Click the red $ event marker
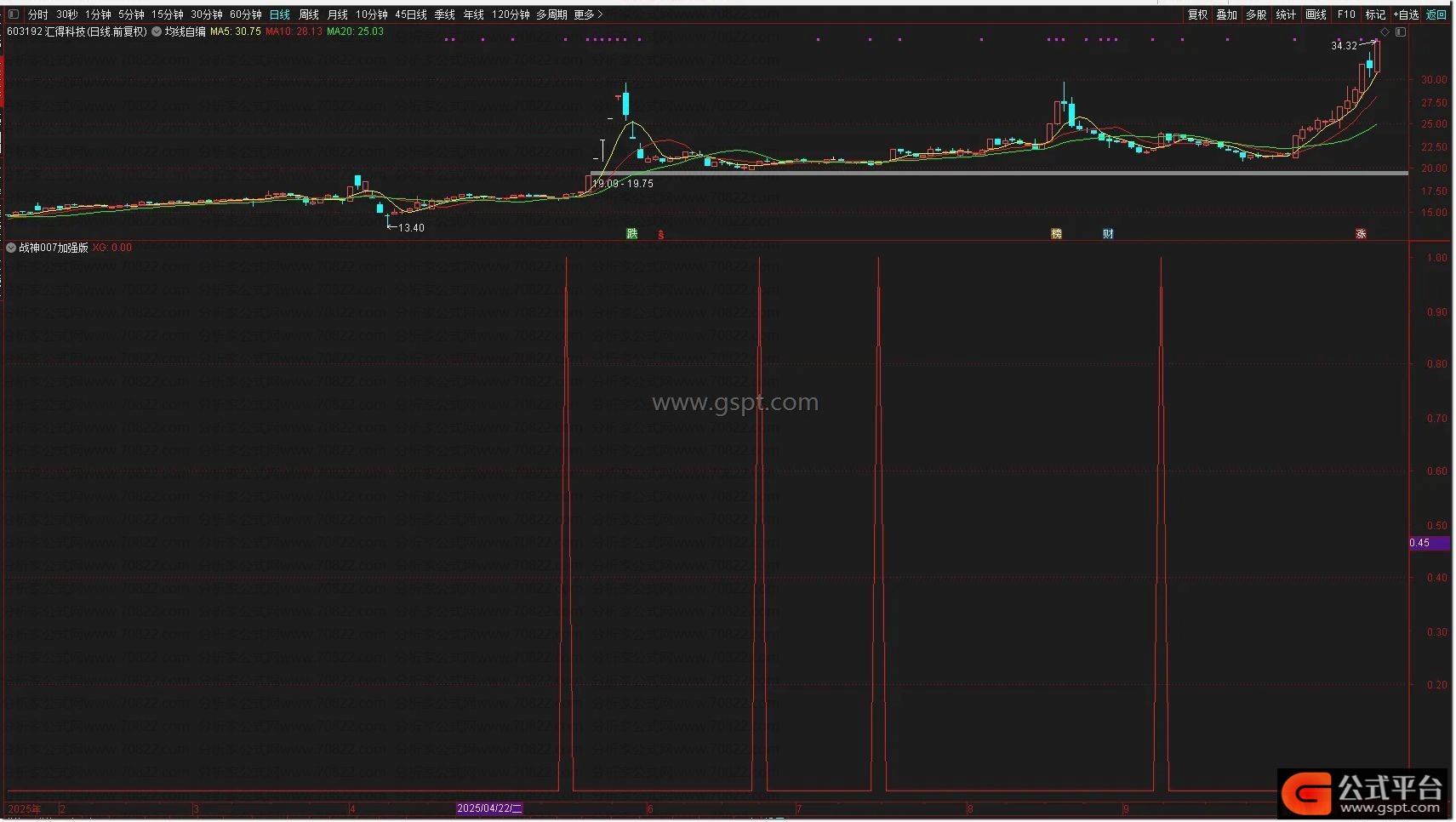The image size is (1456, 822). (661, 235)
